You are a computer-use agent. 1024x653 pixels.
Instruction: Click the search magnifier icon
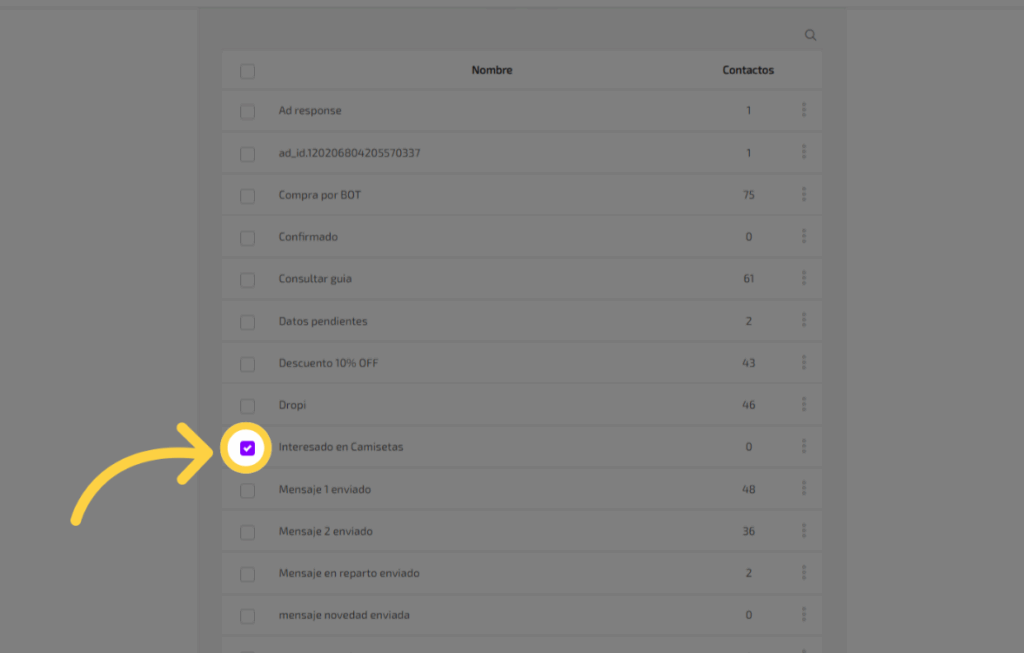(x=811, y=35)
